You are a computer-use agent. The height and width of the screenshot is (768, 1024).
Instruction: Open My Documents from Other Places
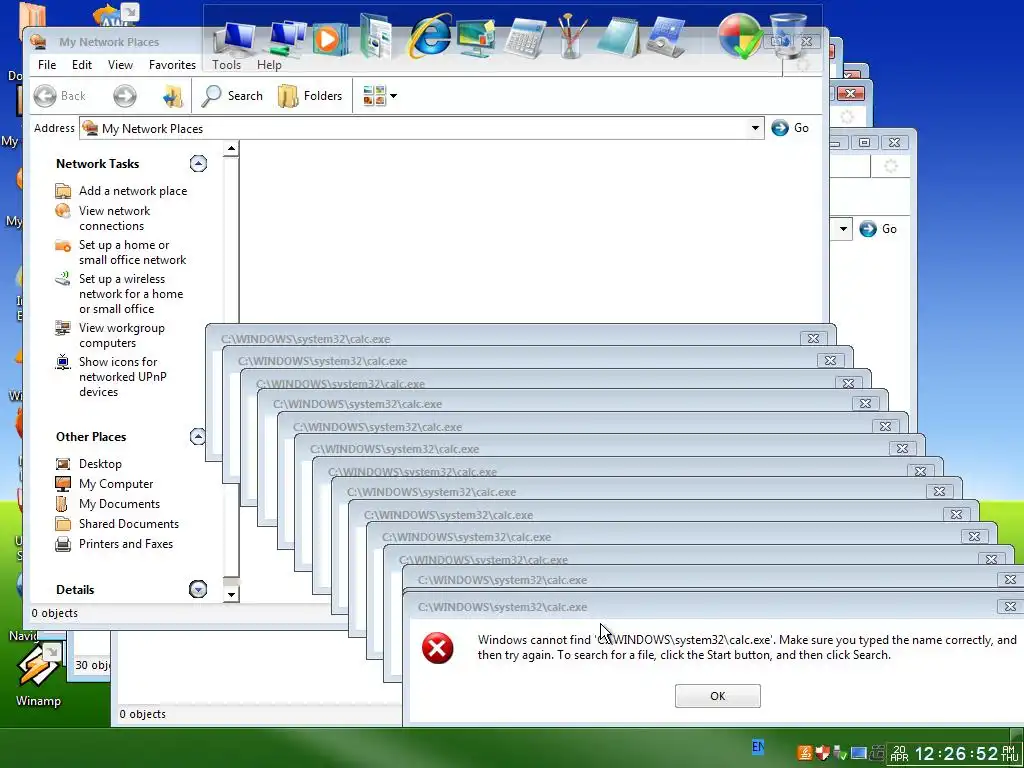(x=120, y=504)
